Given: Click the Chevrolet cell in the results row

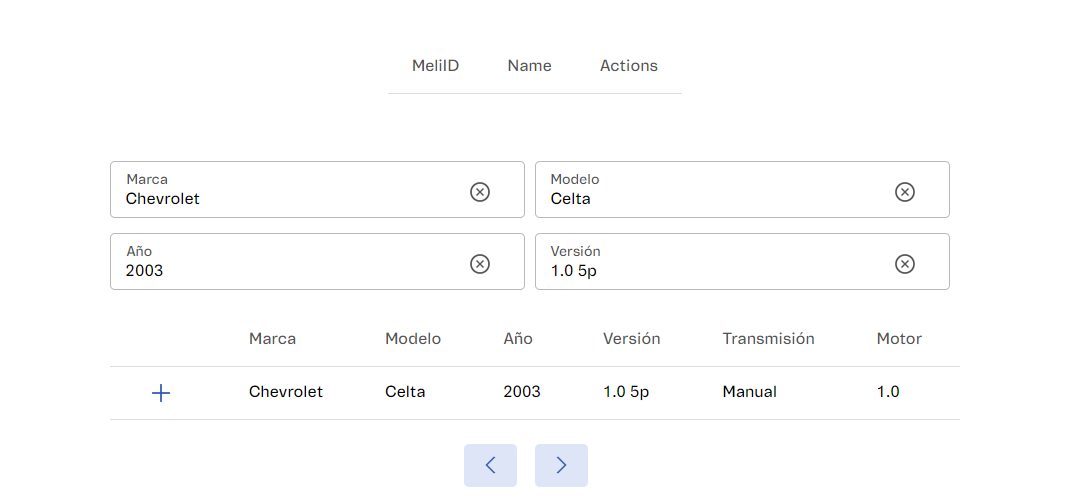Looking at the screenshot, I should (286, 392).
